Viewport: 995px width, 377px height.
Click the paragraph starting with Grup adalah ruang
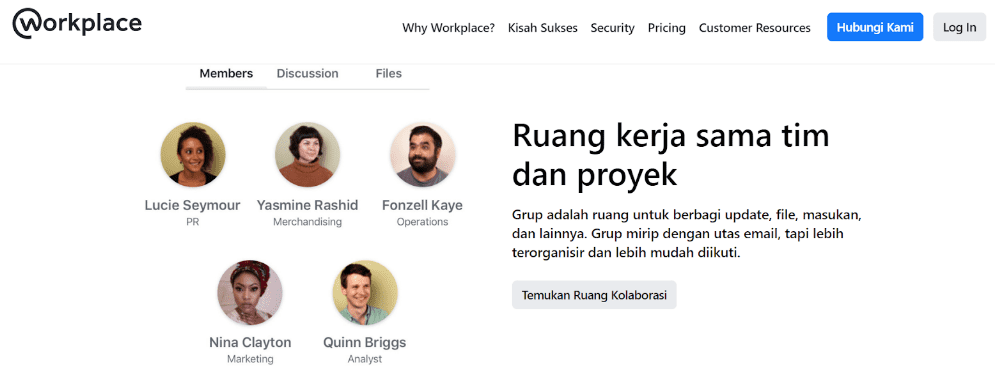click(x=687, y=234)
